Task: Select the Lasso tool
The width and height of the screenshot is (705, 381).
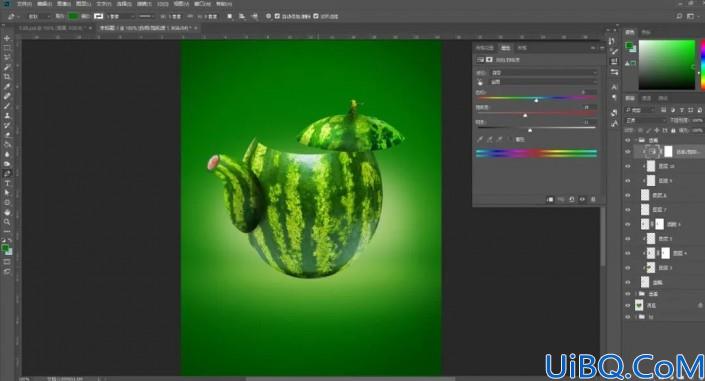Action: click(x=7, y=57)
